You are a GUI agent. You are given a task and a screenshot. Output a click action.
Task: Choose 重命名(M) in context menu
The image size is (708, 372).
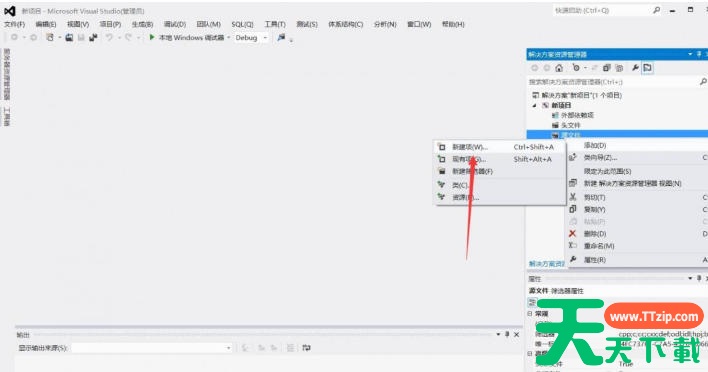click(x=638, y=246)
